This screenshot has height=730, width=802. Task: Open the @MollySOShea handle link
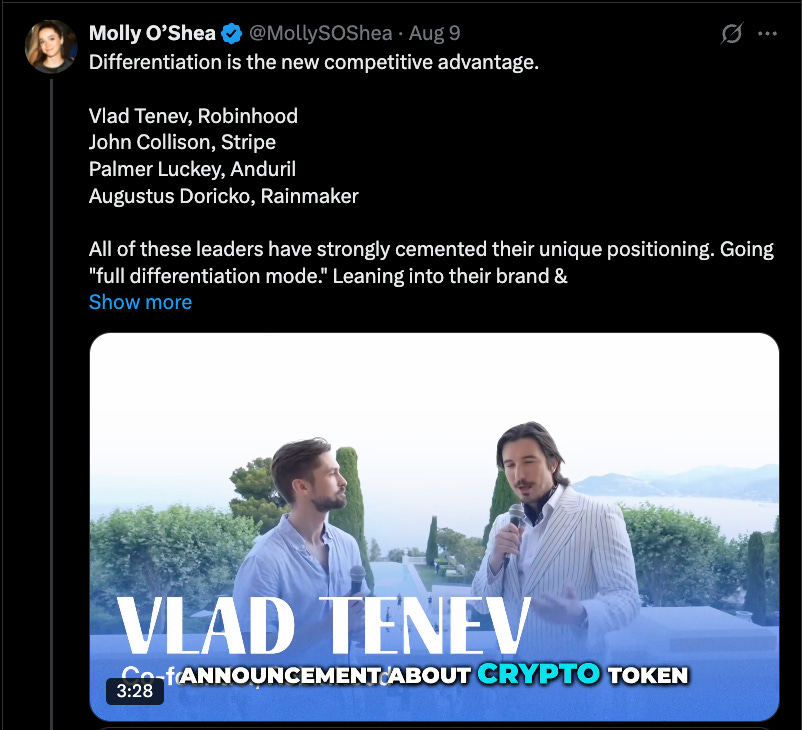[321, 33]
